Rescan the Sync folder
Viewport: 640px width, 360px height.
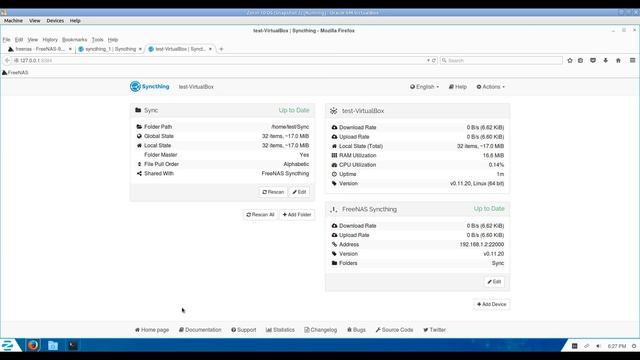tap(273, 192)
